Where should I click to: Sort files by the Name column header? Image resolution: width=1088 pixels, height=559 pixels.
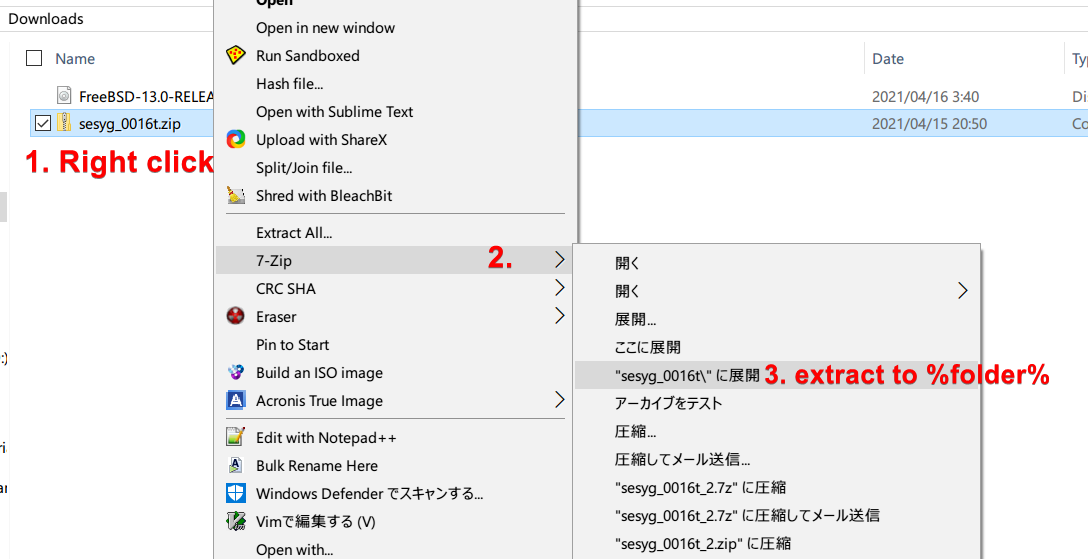pos(76,59)
